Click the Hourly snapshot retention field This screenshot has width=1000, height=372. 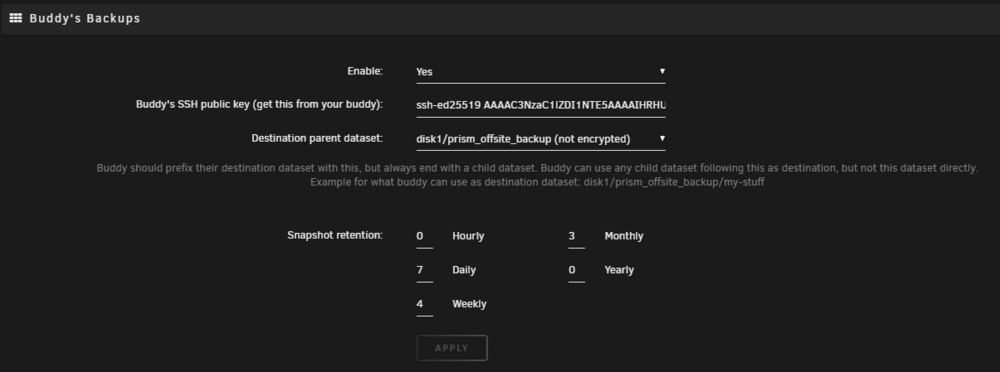[x=424, y=237]
